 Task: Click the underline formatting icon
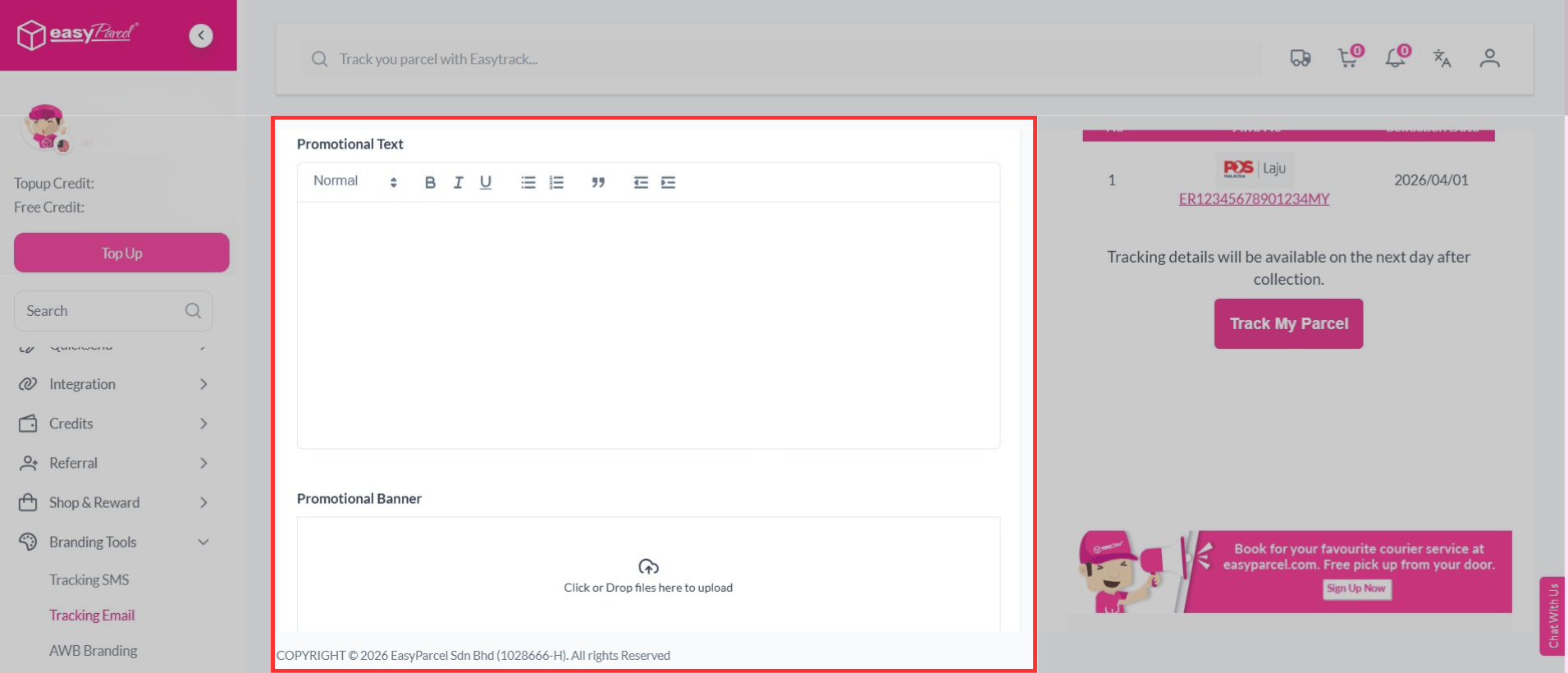click(486, 182)
